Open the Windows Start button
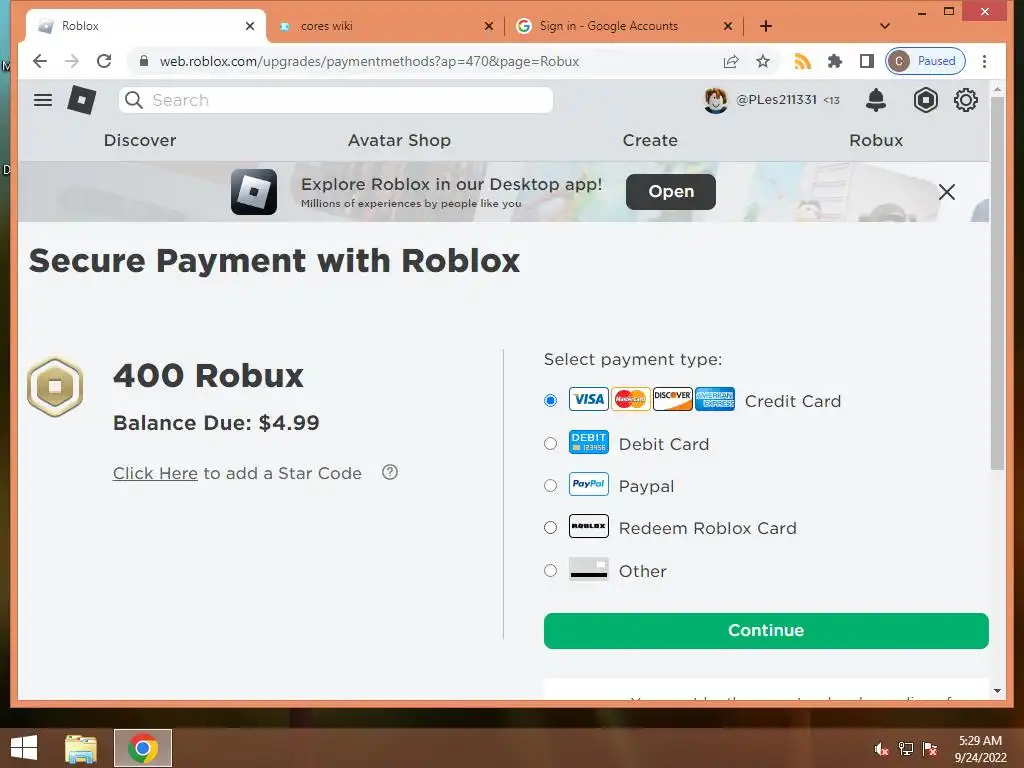This screenshot has width=1024, height=768. [x=24, y=748]
